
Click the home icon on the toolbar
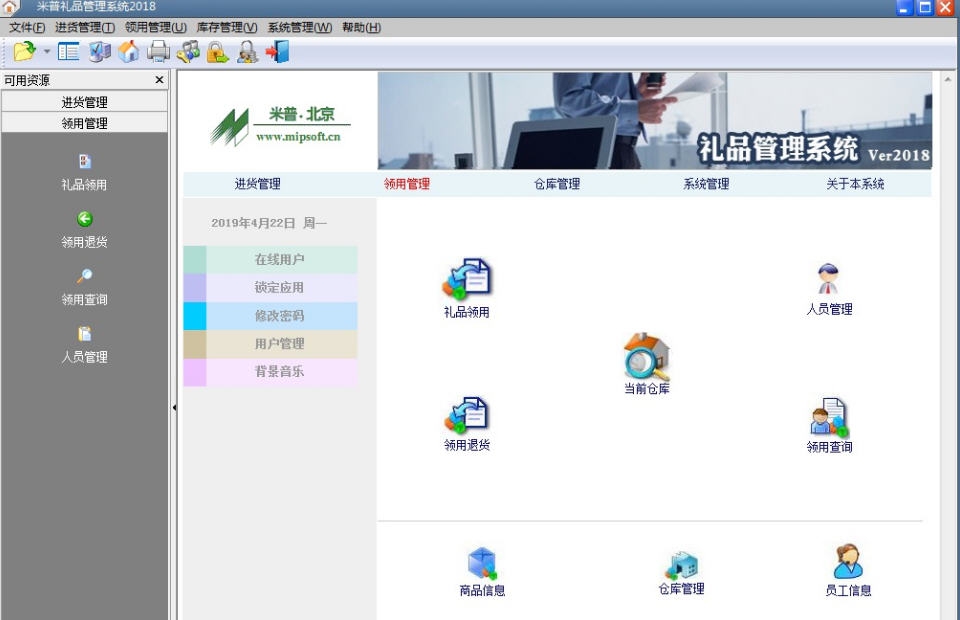(129, 51)
